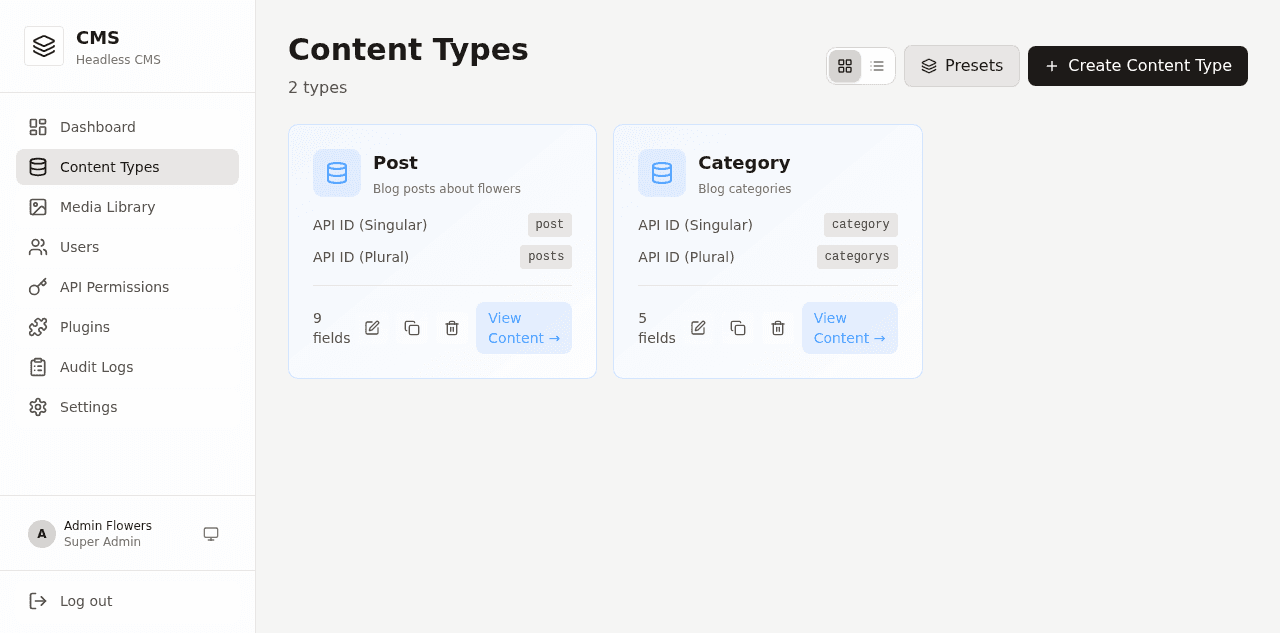Click the 'category' singular API ID
This screenshot has width=1280, height=633.
pyautogui.click(x=861, y=225)
